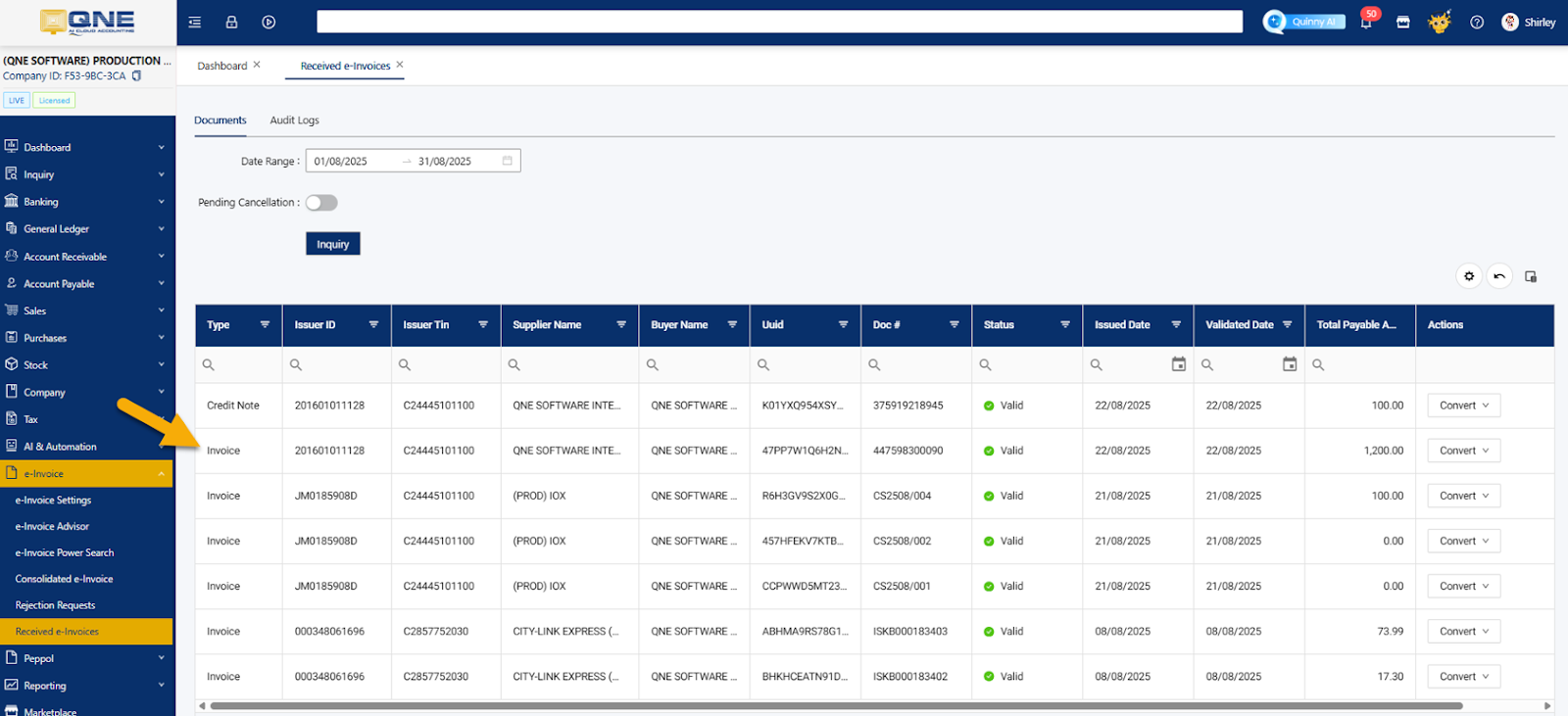The height and width of the screenshot is (716, 1568).
Task: Open the Status column filter icon
Action: 1065,324
